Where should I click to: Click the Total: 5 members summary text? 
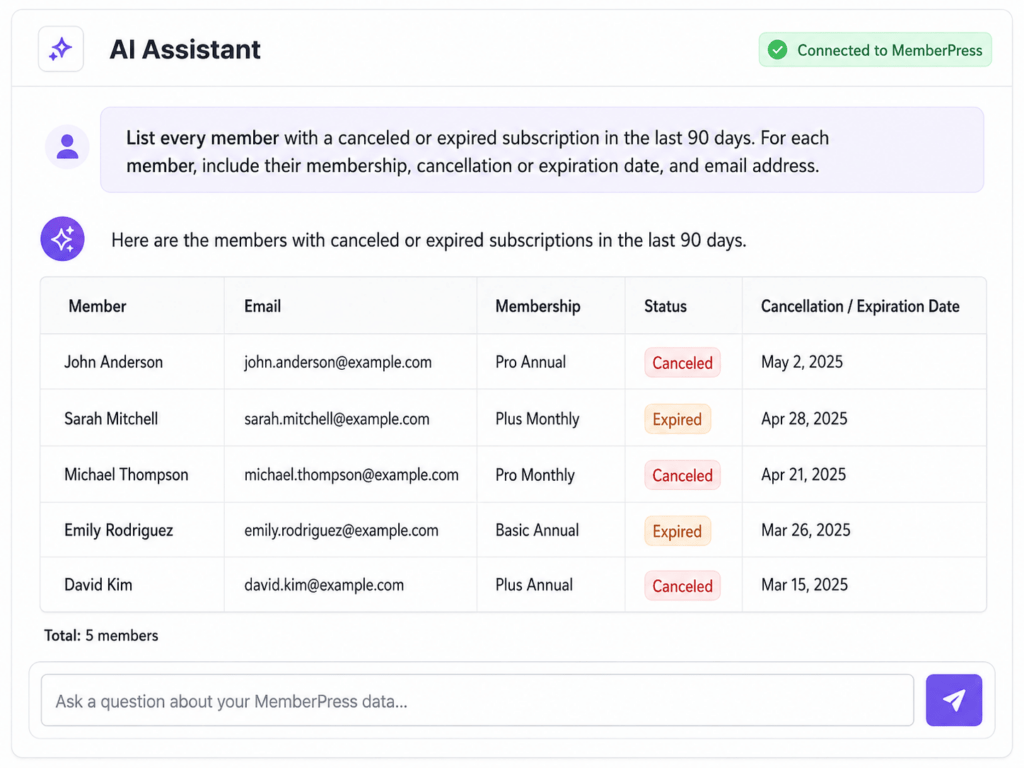[x=101, y=635]
